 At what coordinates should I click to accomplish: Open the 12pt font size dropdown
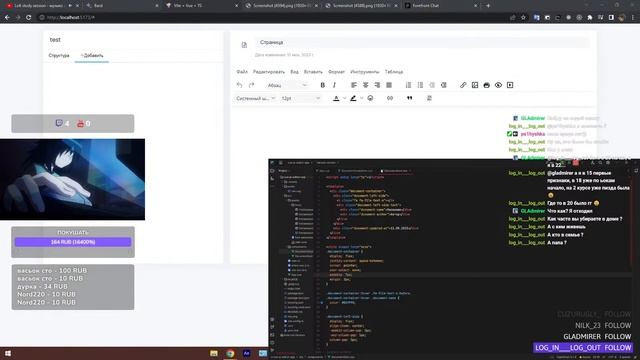pyautogui.click(x=300, y=98)
